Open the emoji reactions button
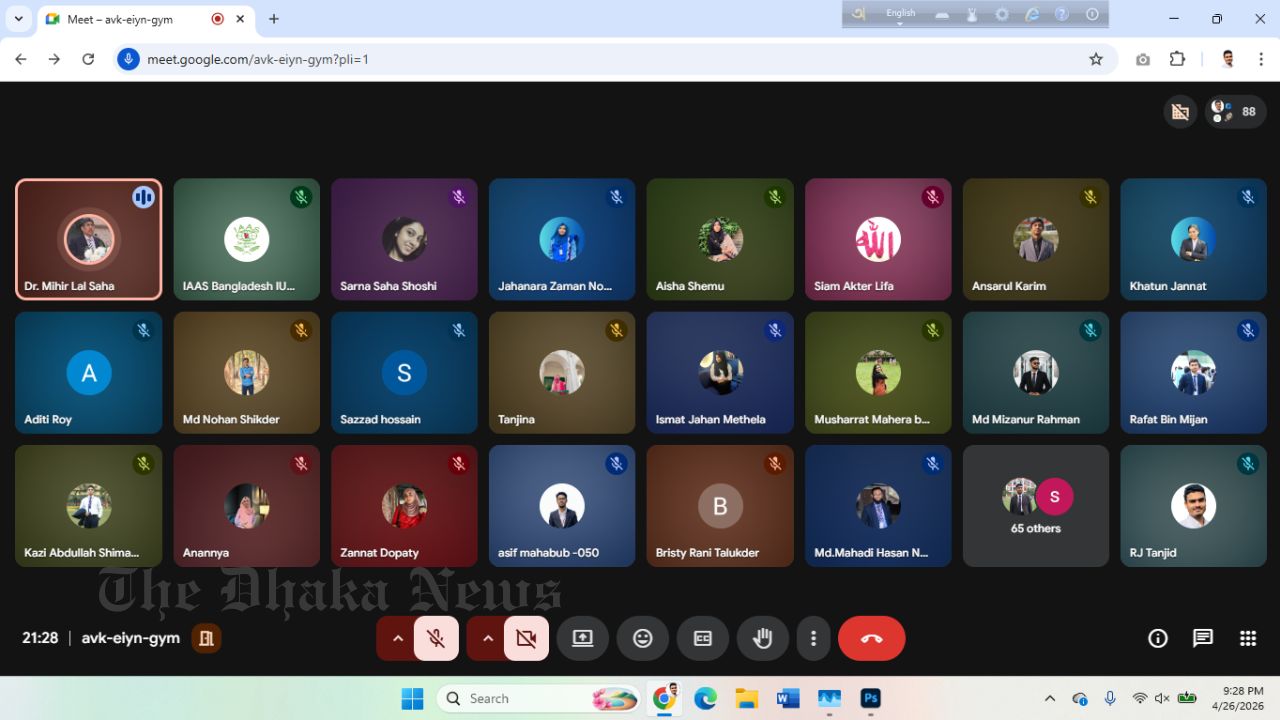This screenshot has height=720, width=1280. point(643,638)
